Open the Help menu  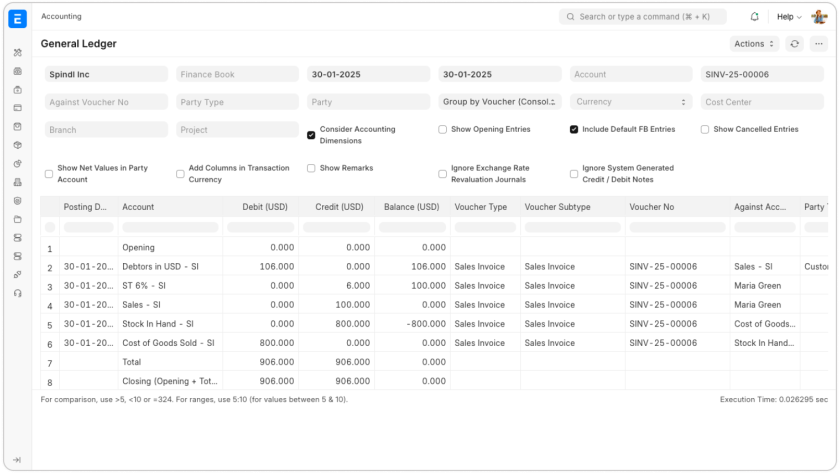[x=789, y=17]
